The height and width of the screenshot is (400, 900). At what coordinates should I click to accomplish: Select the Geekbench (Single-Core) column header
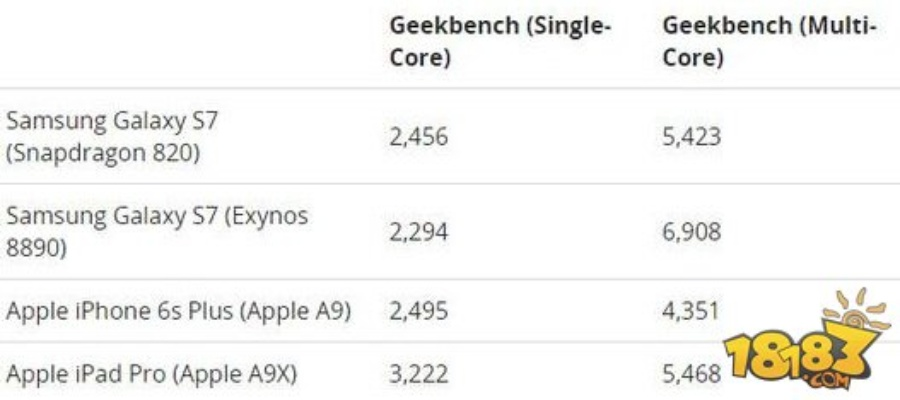click(x=499, y=42)
